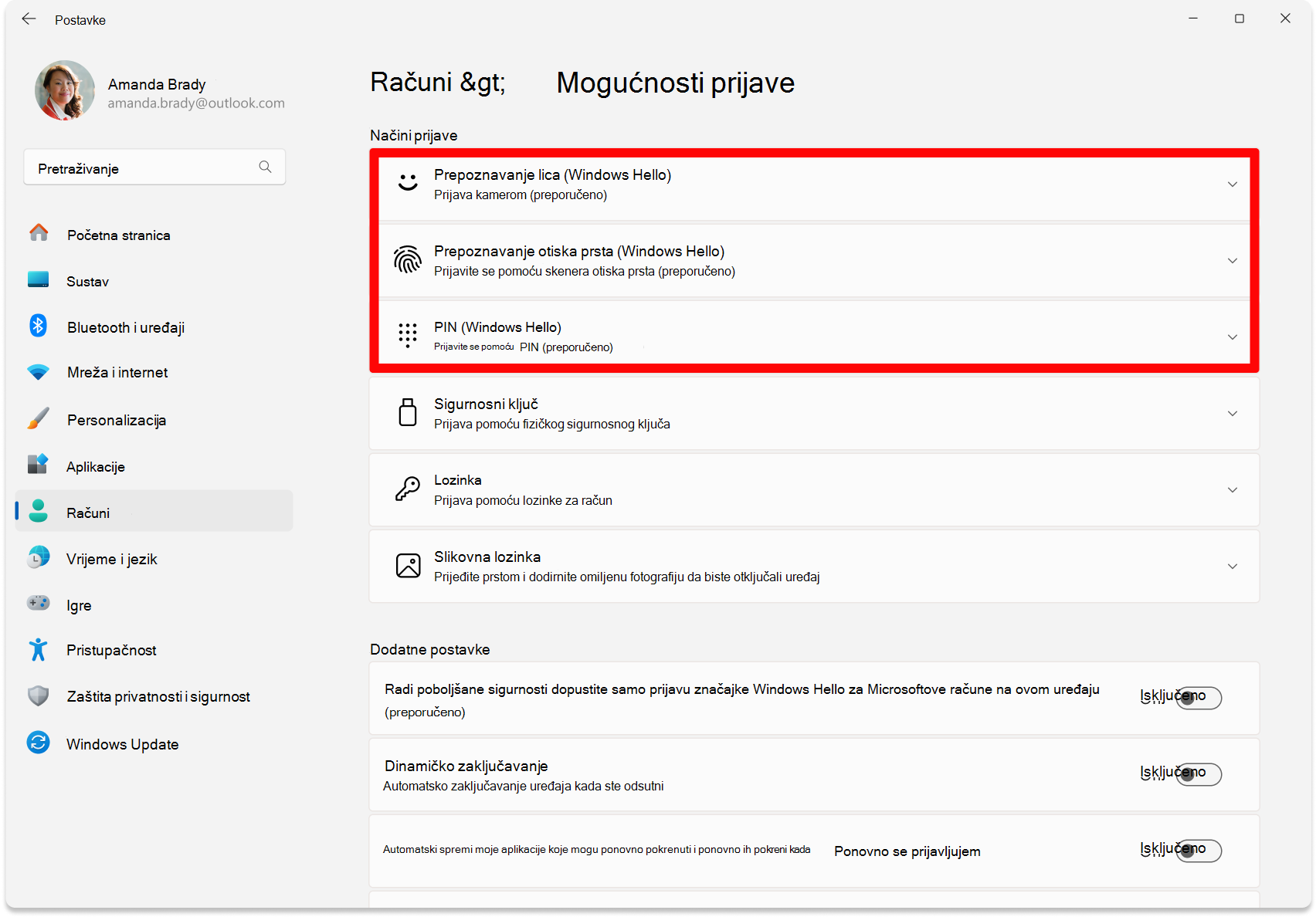Open Personalizacija settings
This screenshot has width=1316, height=917.
(x=154, y=420)
